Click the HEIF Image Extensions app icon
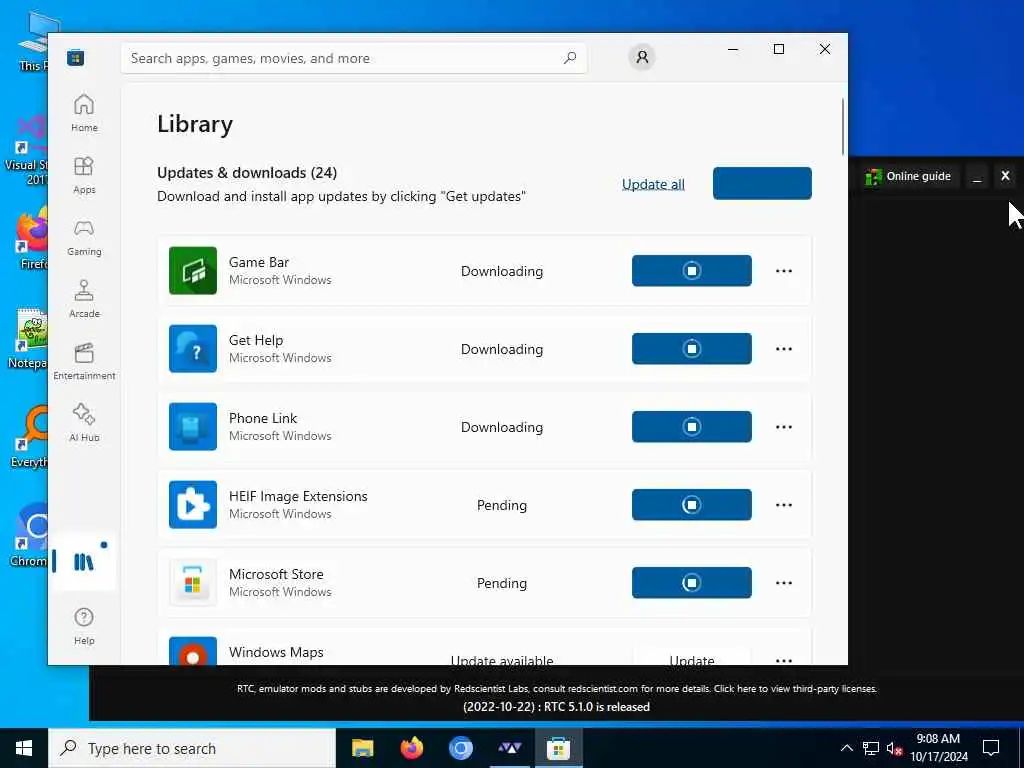Viewport: 1024px width, 768px height. [x=193, y=505]
